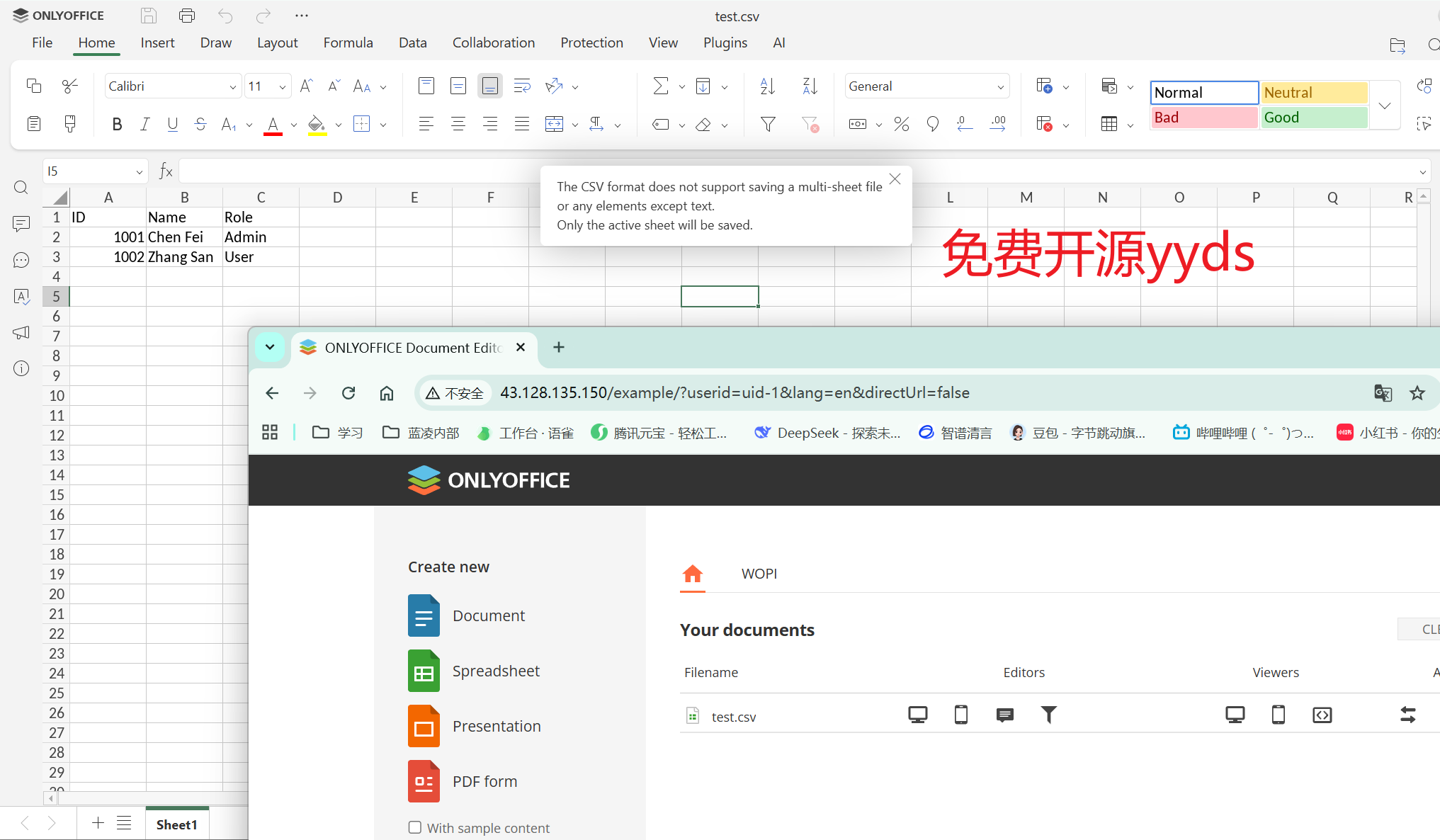1440x840 pixels.
Task: Switch to the Data tab
Action: [x=412, y=42]
